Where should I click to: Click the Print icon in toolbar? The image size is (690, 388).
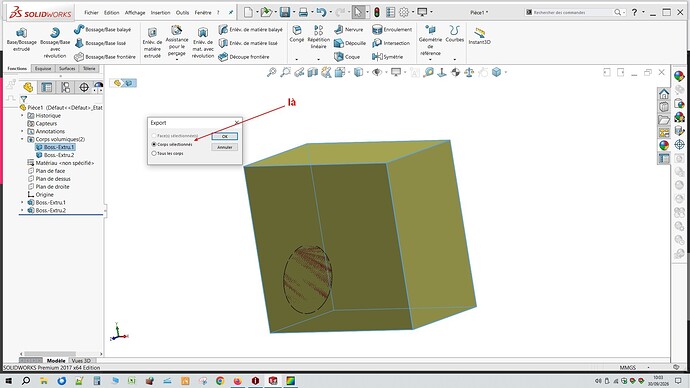[x=303, y=12]
